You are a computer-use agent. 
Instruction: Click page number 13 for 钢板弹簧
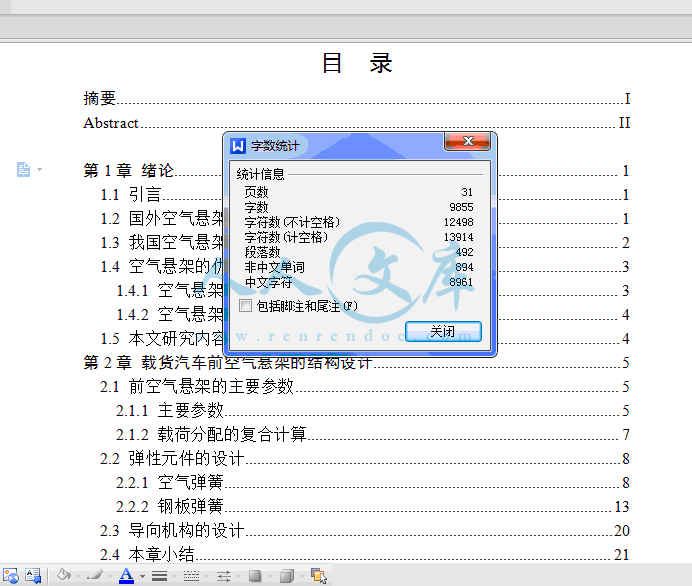click(622, 507)
